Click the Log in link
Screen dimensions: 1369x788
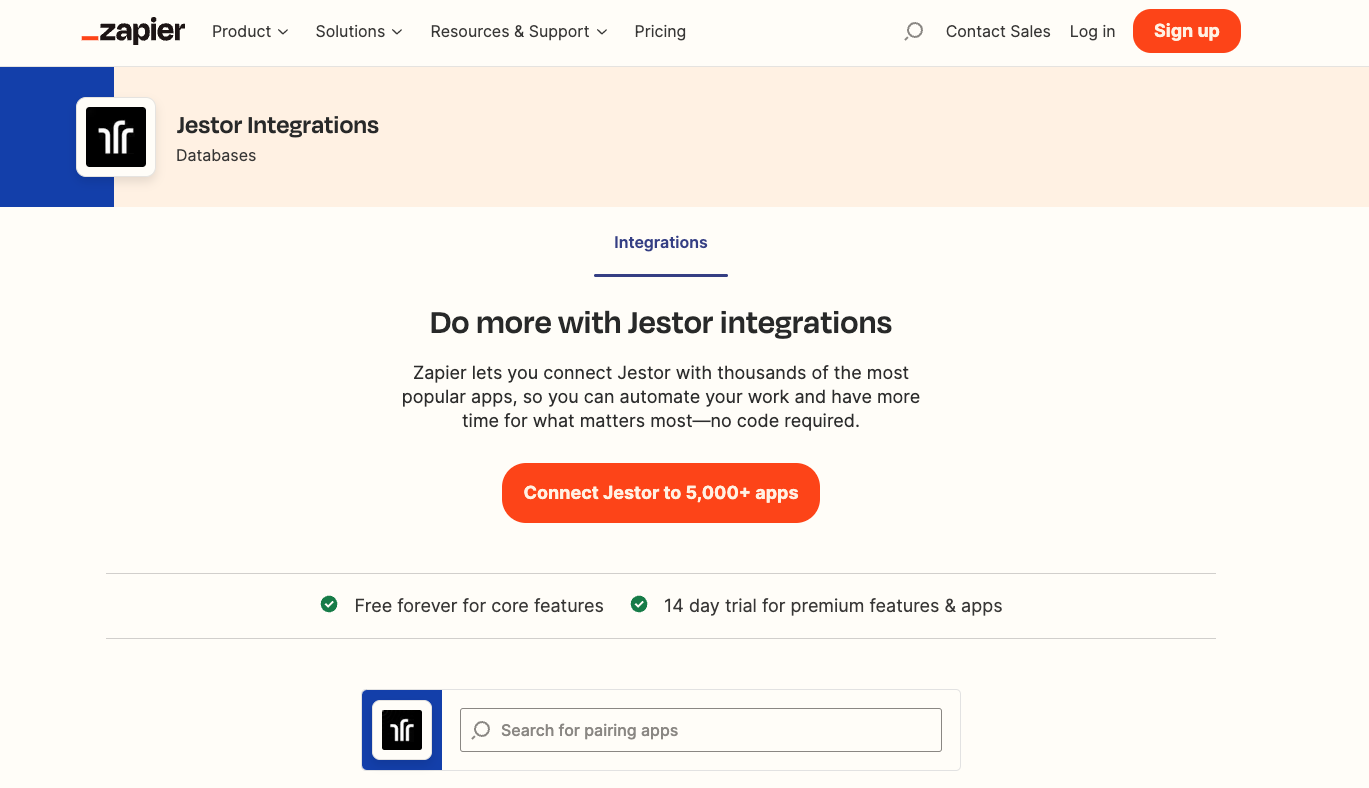(1092, 32)
